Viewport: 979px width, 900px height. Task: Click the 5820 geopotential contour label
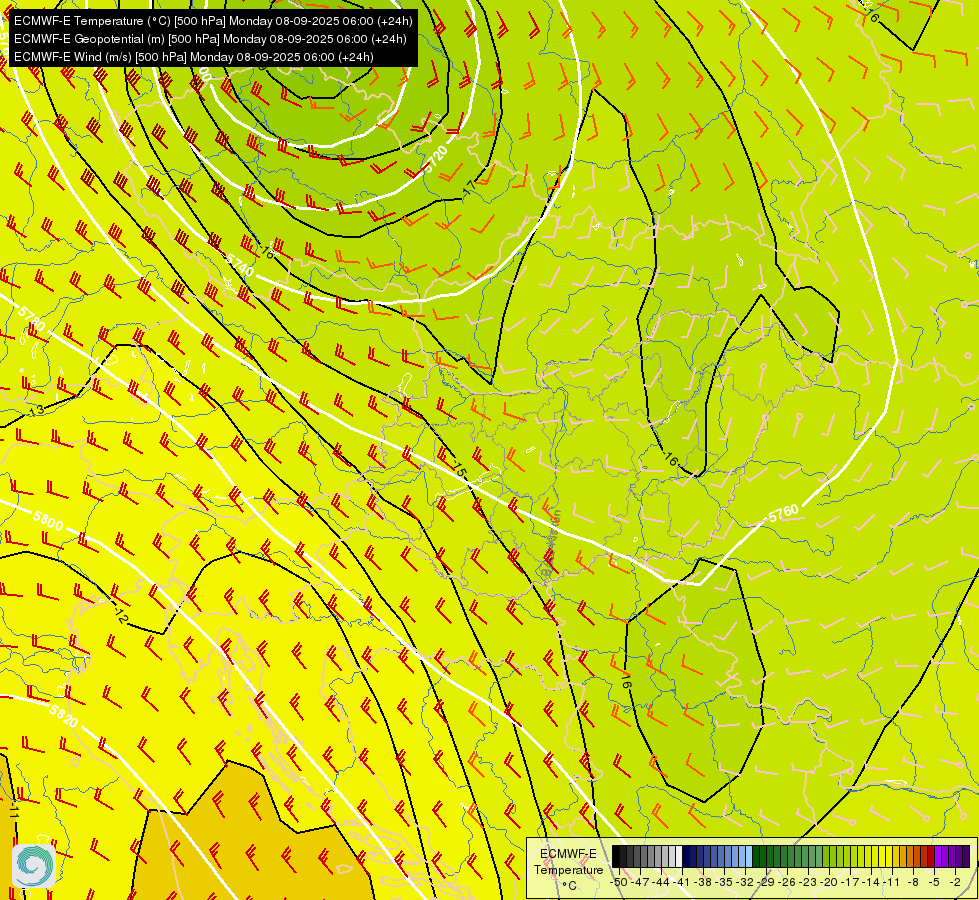tap(63, 716)
